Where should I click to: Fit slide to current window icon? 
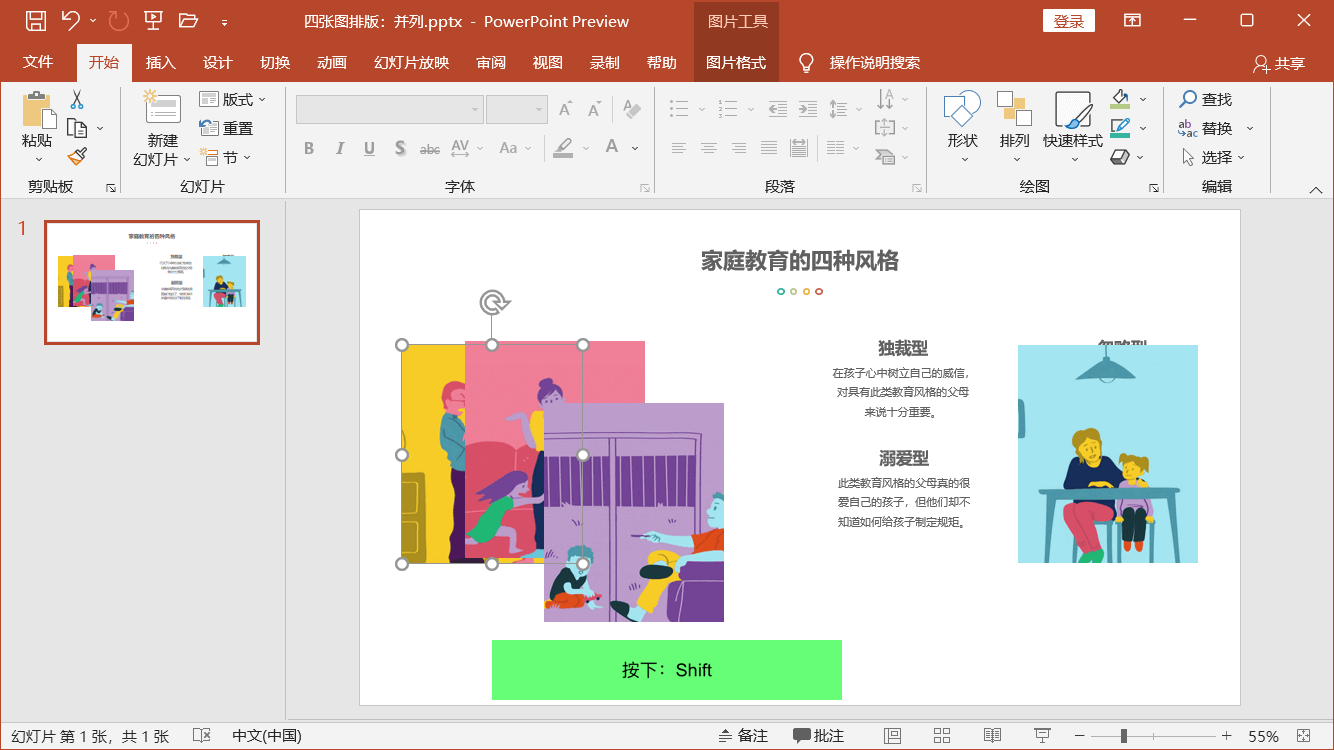(x=1303, y=736)
